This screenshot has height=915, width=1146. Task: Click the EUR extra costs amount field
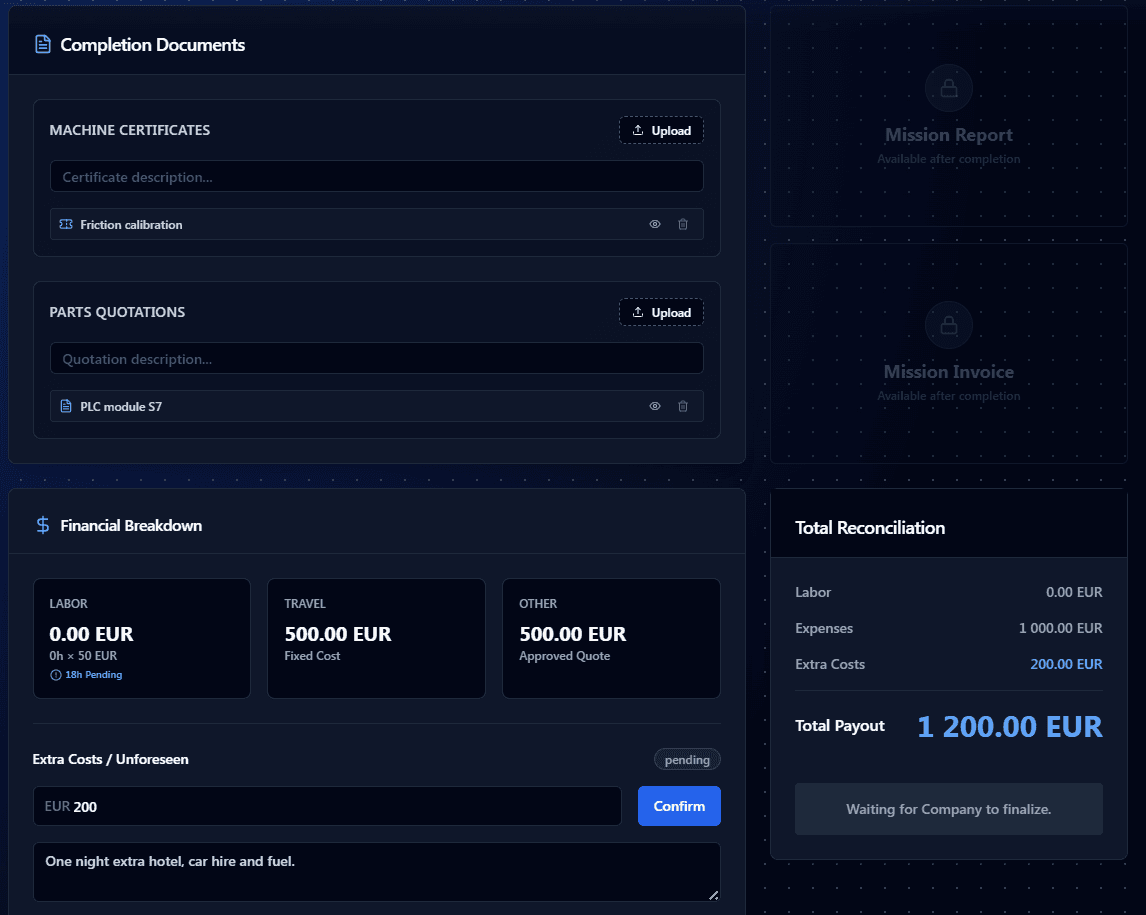[340, 806]
